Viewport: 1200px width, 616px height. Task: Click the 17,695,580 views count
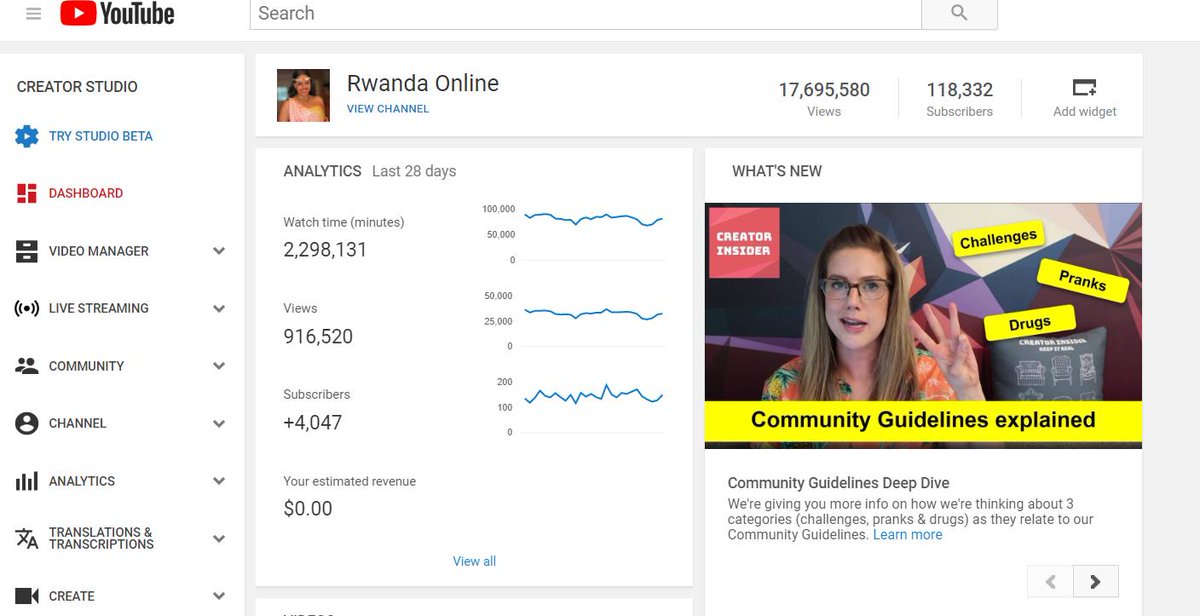pyautogui.click(x=824, y=90)
